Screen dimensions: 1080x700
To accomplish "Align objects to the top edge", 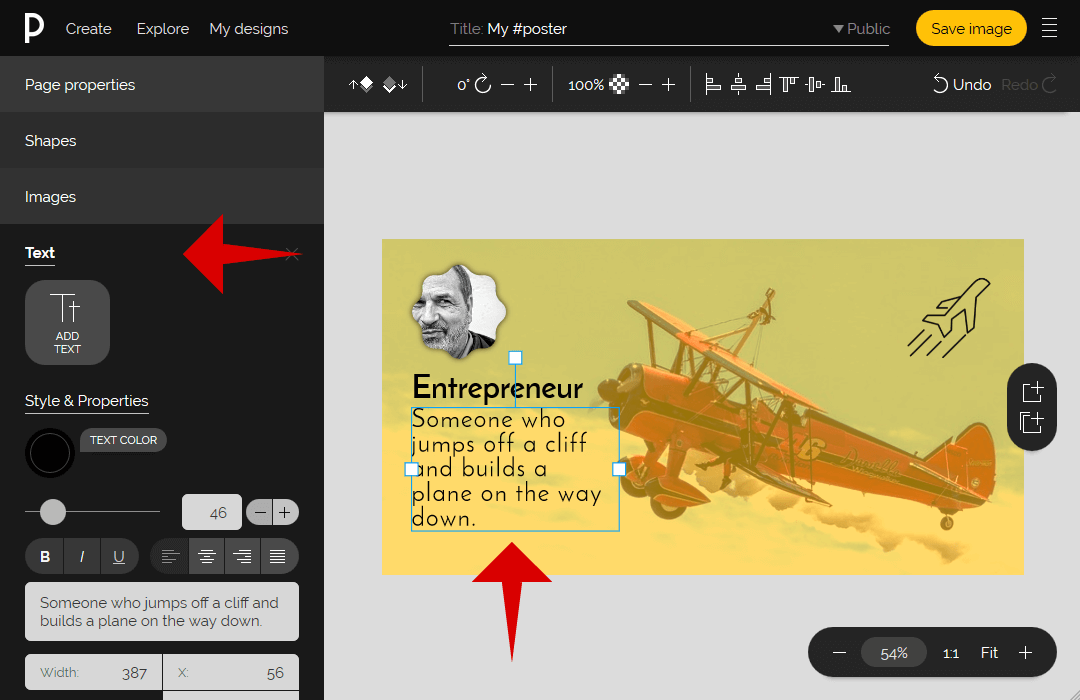I will (789, 85).
